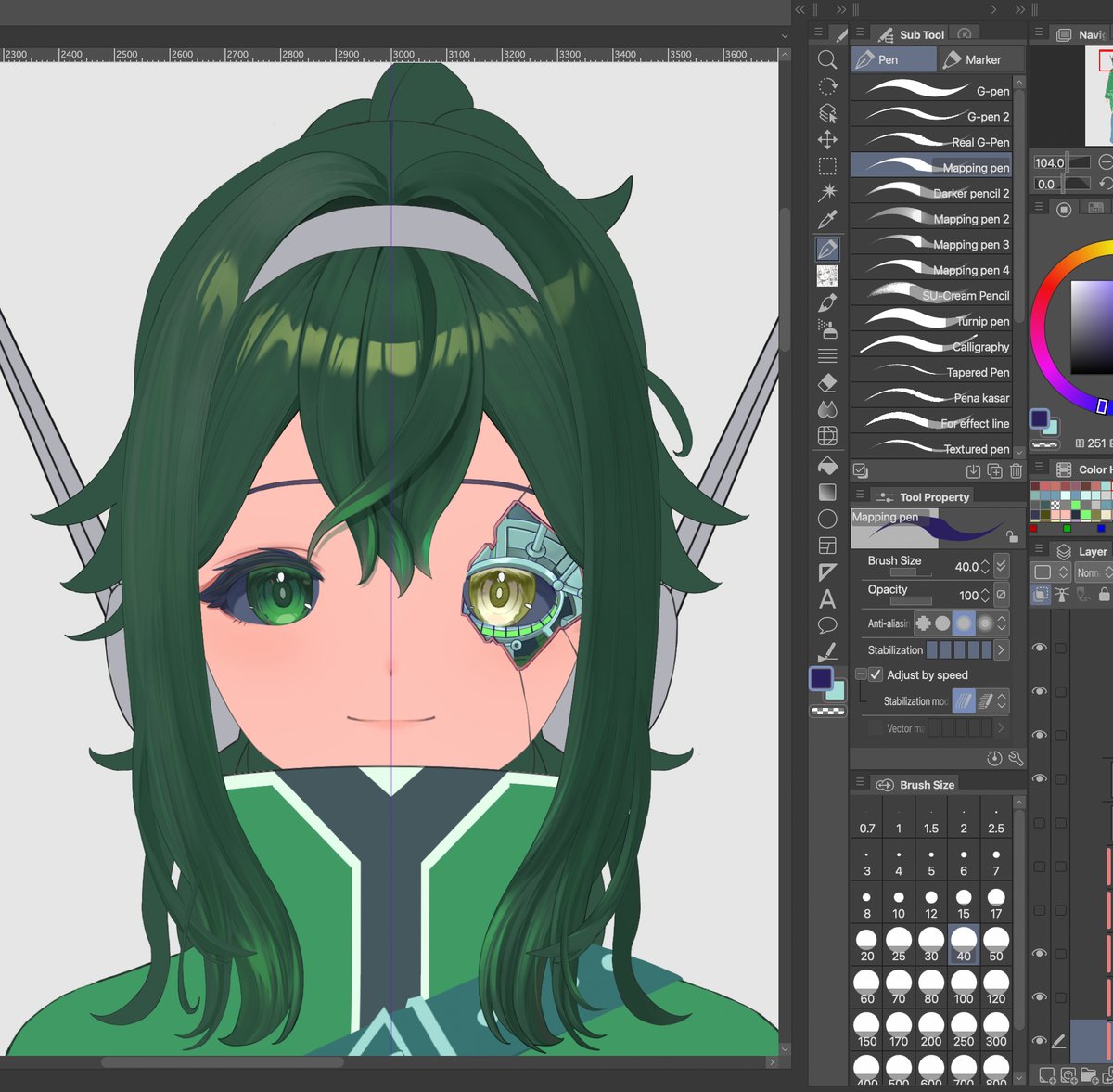Open the Layer panel tab

1081,551
